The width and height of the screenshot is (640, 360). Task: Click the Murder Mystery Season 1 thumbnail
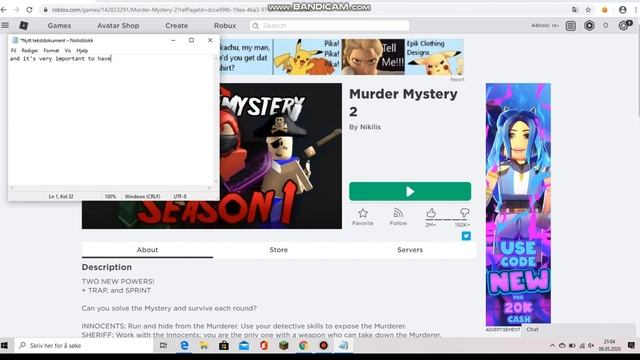(281, 156)
